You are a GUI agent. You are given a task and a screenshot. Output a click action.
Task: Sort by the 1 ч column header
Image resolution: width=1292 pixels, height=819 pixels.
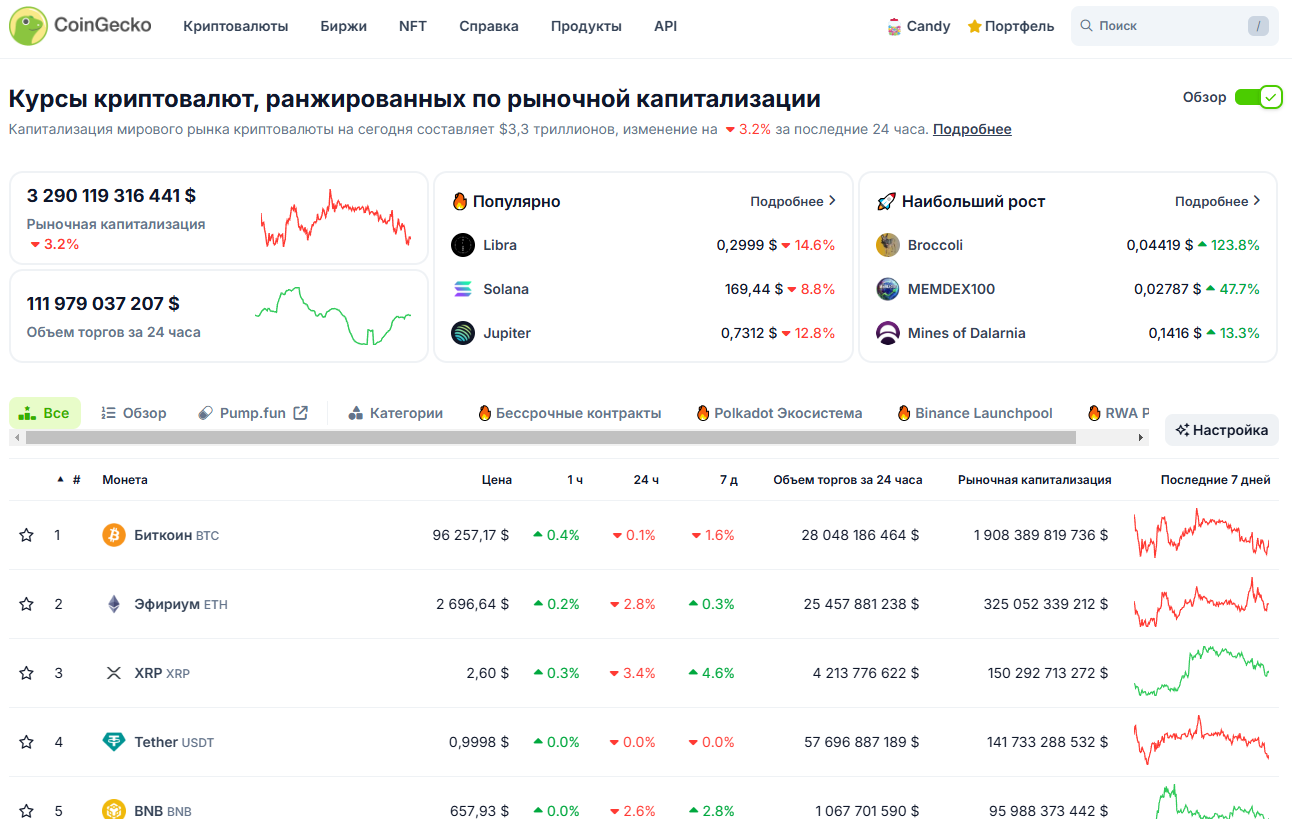[x=575, y=480]
